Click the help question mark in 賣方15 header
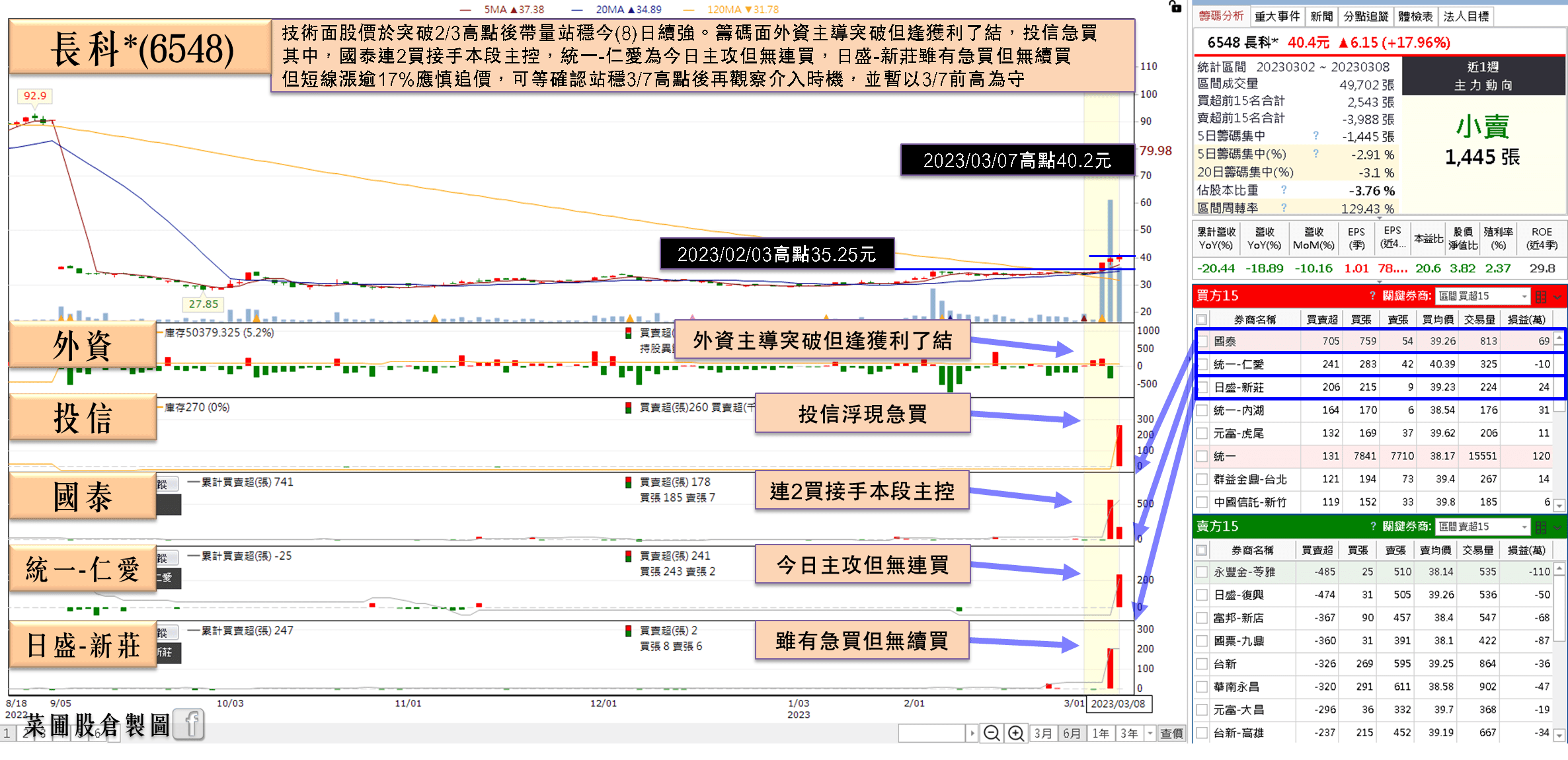This screenshot has width=1568, height=760. 1372,527
